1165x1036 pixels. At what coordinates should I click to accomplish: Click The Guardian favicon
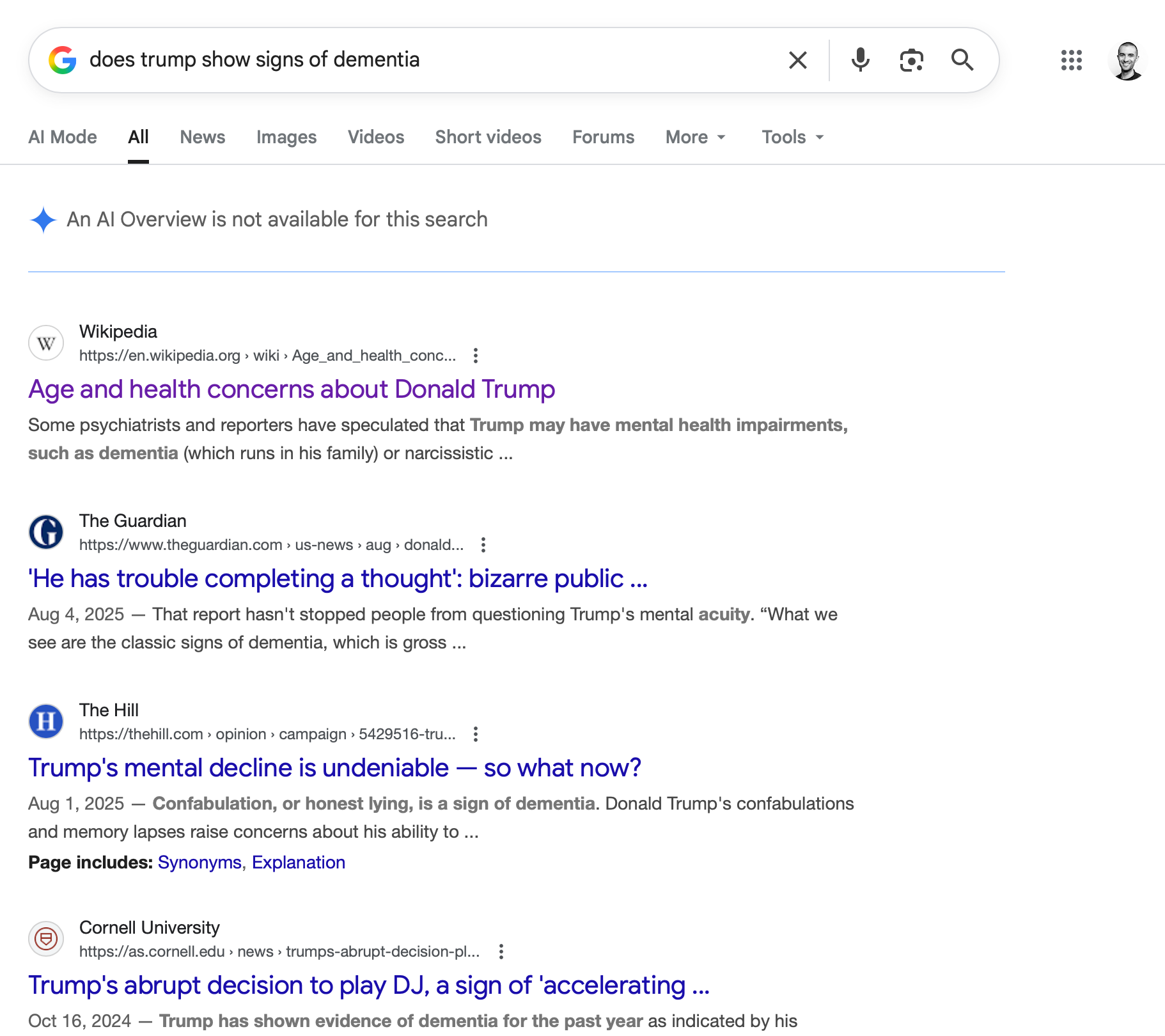(x=45, y=531)
